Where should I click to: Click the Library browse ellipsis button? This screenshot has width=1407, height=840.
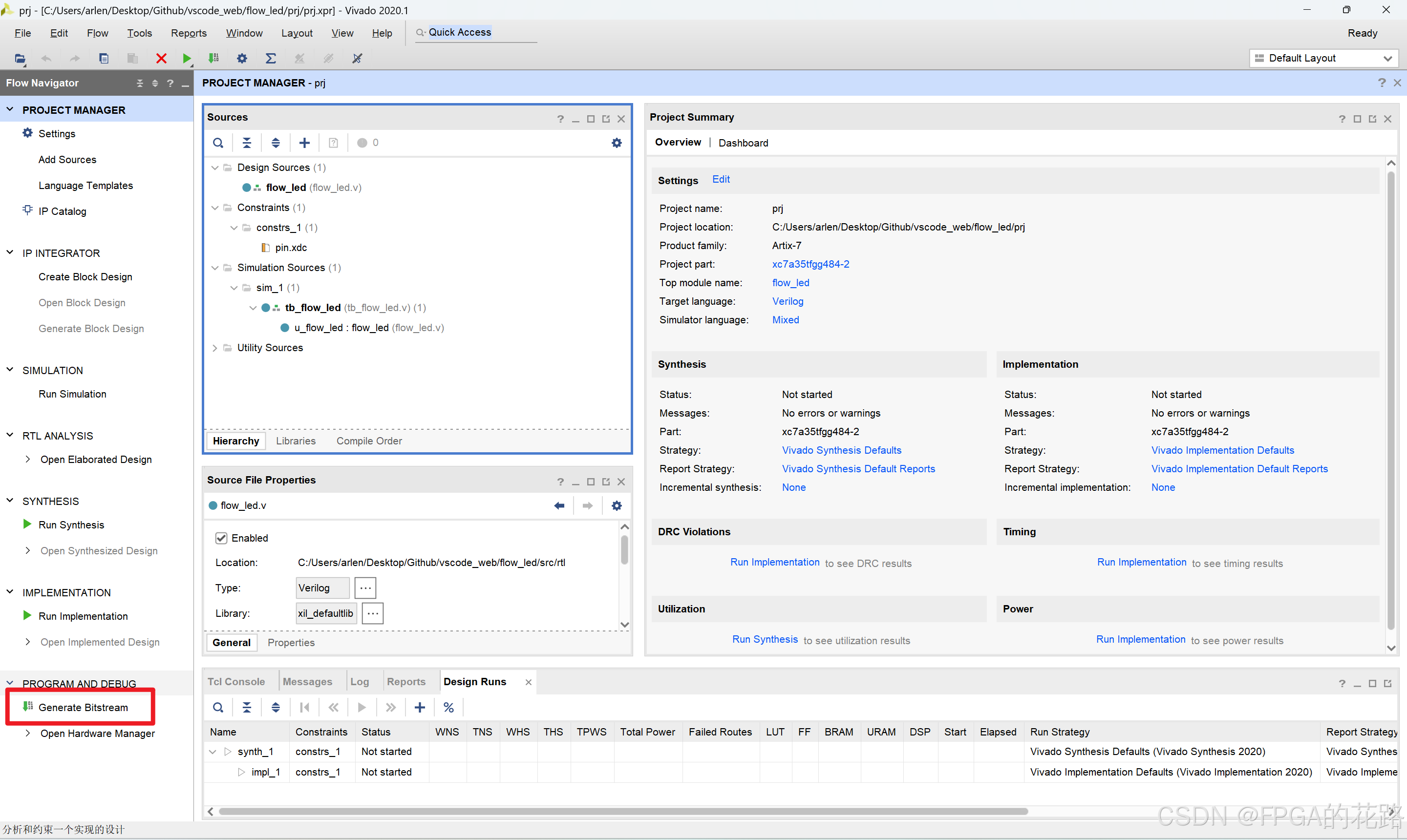coord(372,613)
